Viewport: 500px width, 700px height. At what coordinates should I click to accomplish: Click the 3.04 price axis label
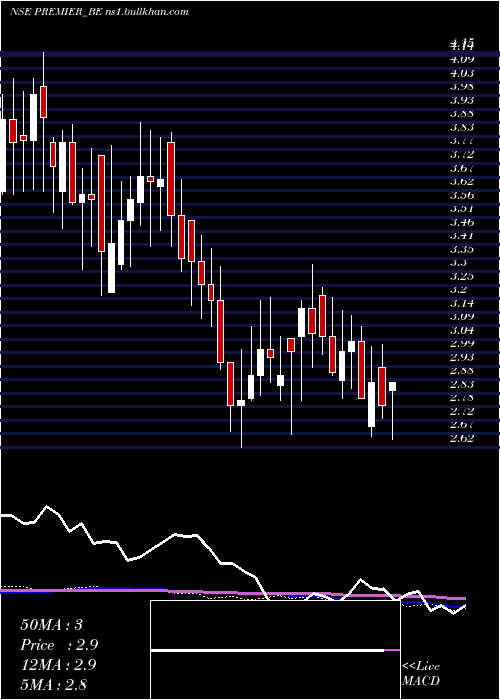pos(462,330)
